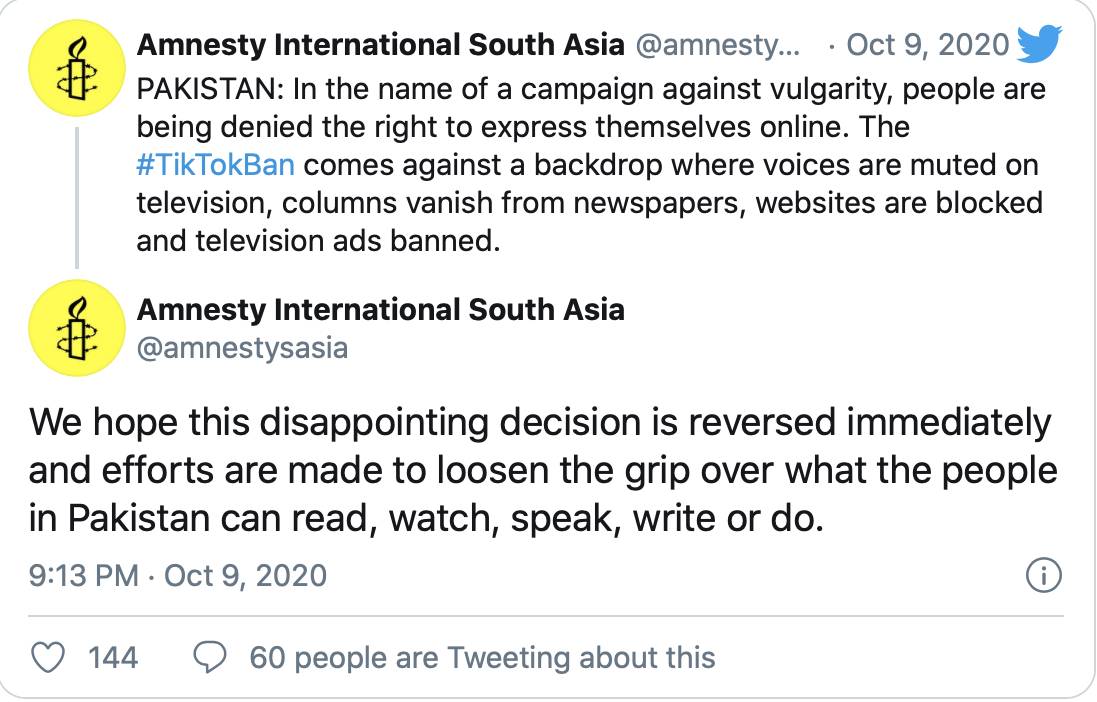Screen dimensions: 1097x702
Task: Click the Twitter bird logo
Action: 1039,44
